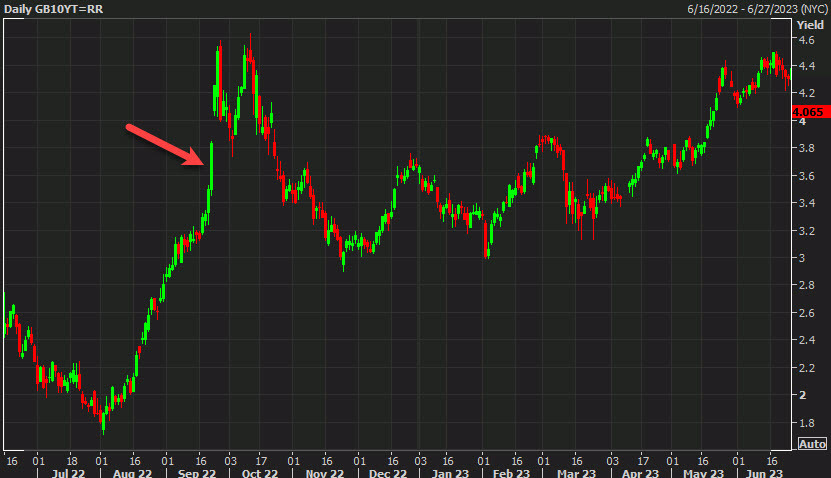Screen dimensions: 831x478
Task: Click the Sep 22 month label
Action: pos(197,473)
